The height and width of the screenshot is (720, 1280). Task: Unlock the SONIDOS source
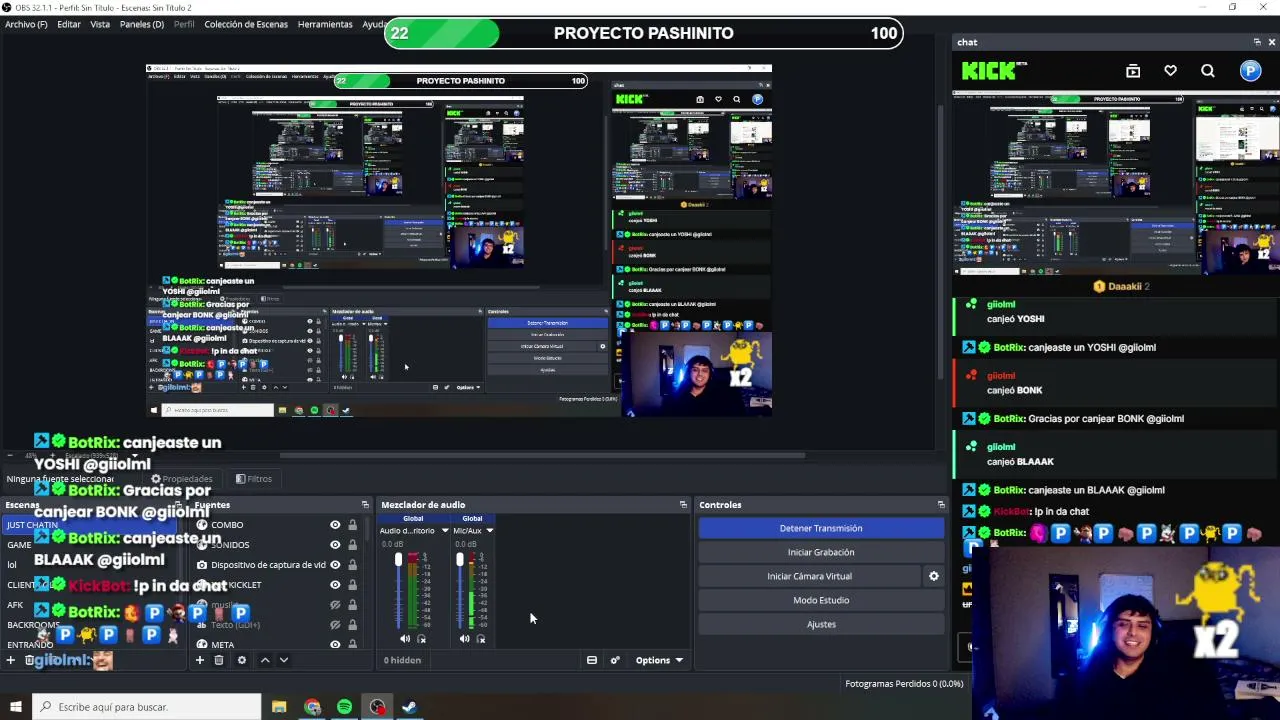(352, 545)
